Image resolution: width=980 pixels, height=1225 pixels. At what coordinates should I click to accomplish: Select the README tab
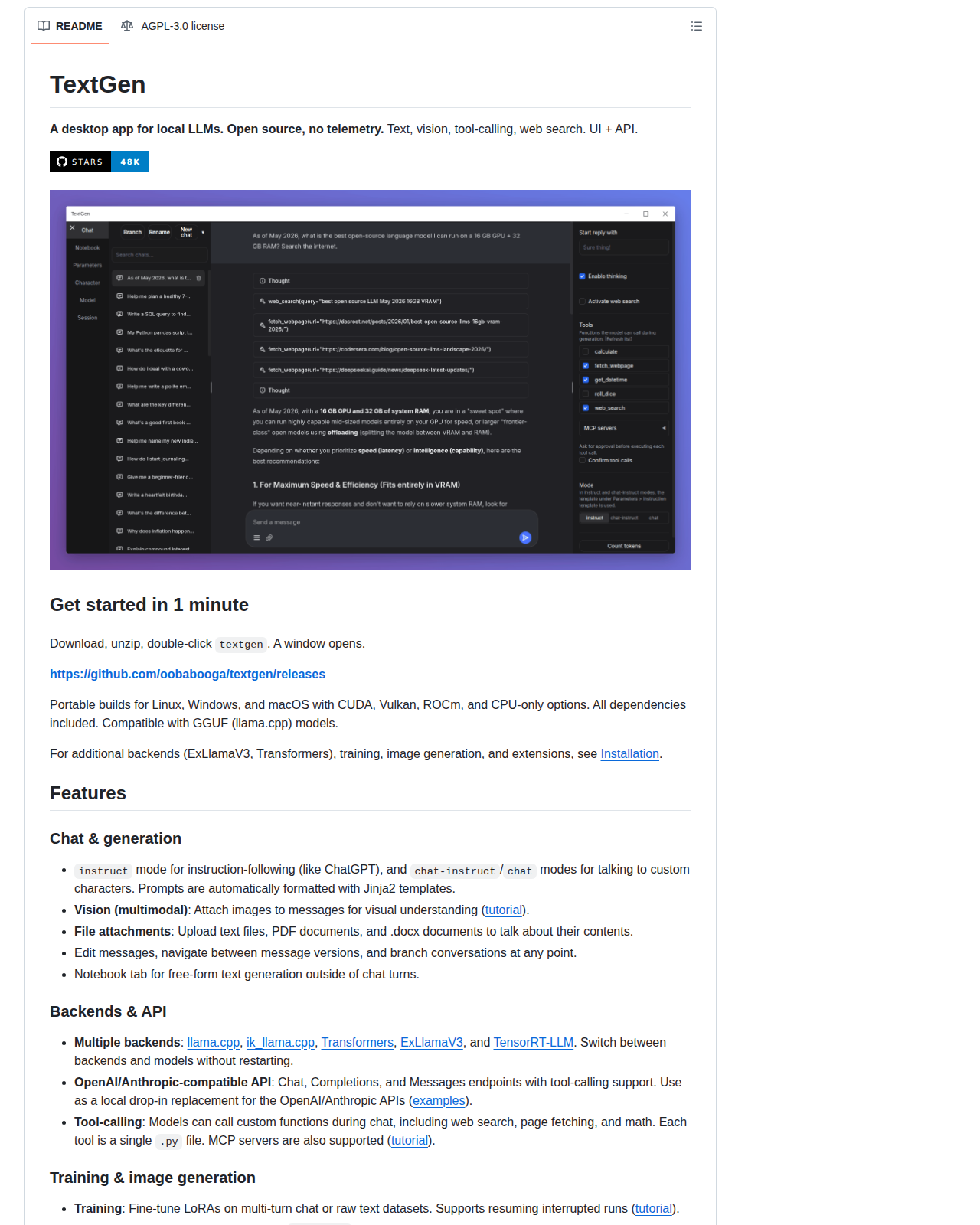[x=70, y=26]
